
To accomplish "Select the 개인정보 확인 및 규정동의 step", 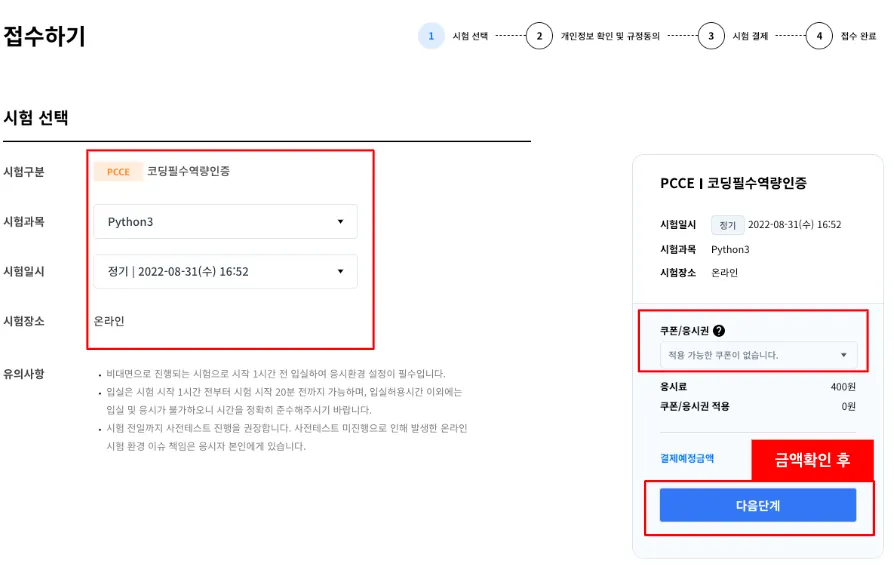I will pos(610,37).
